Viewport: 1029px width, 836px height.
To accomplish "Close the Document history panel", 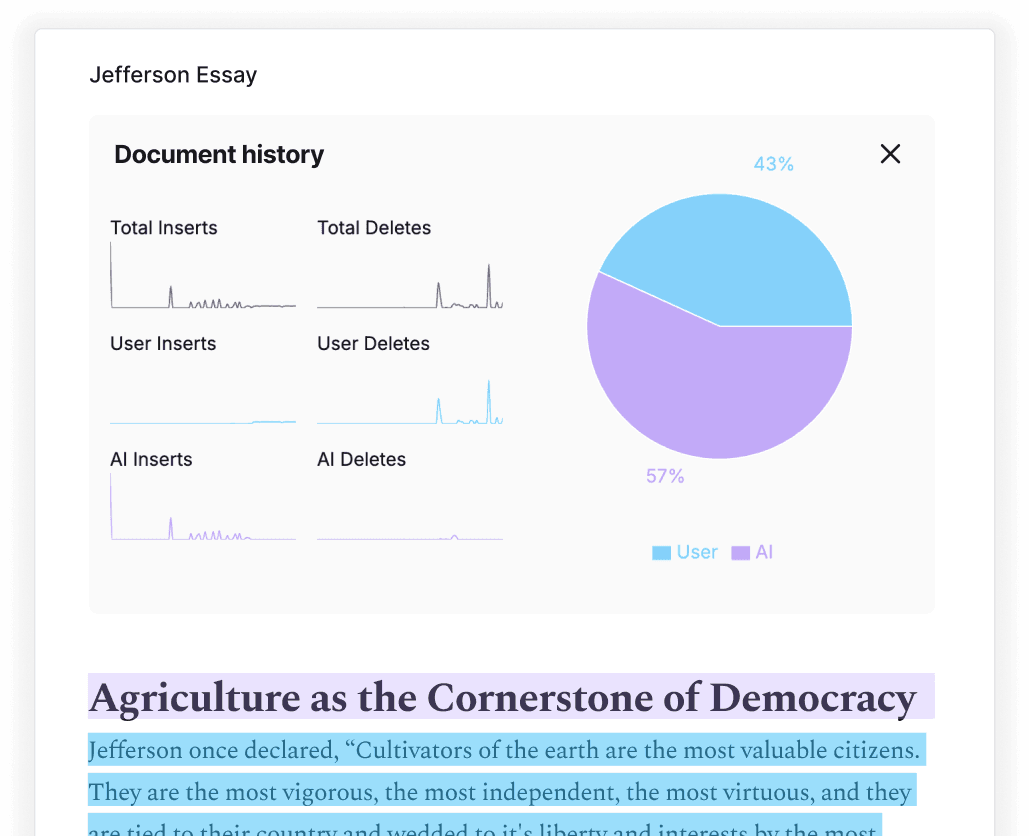I will (x=890, y=154).
